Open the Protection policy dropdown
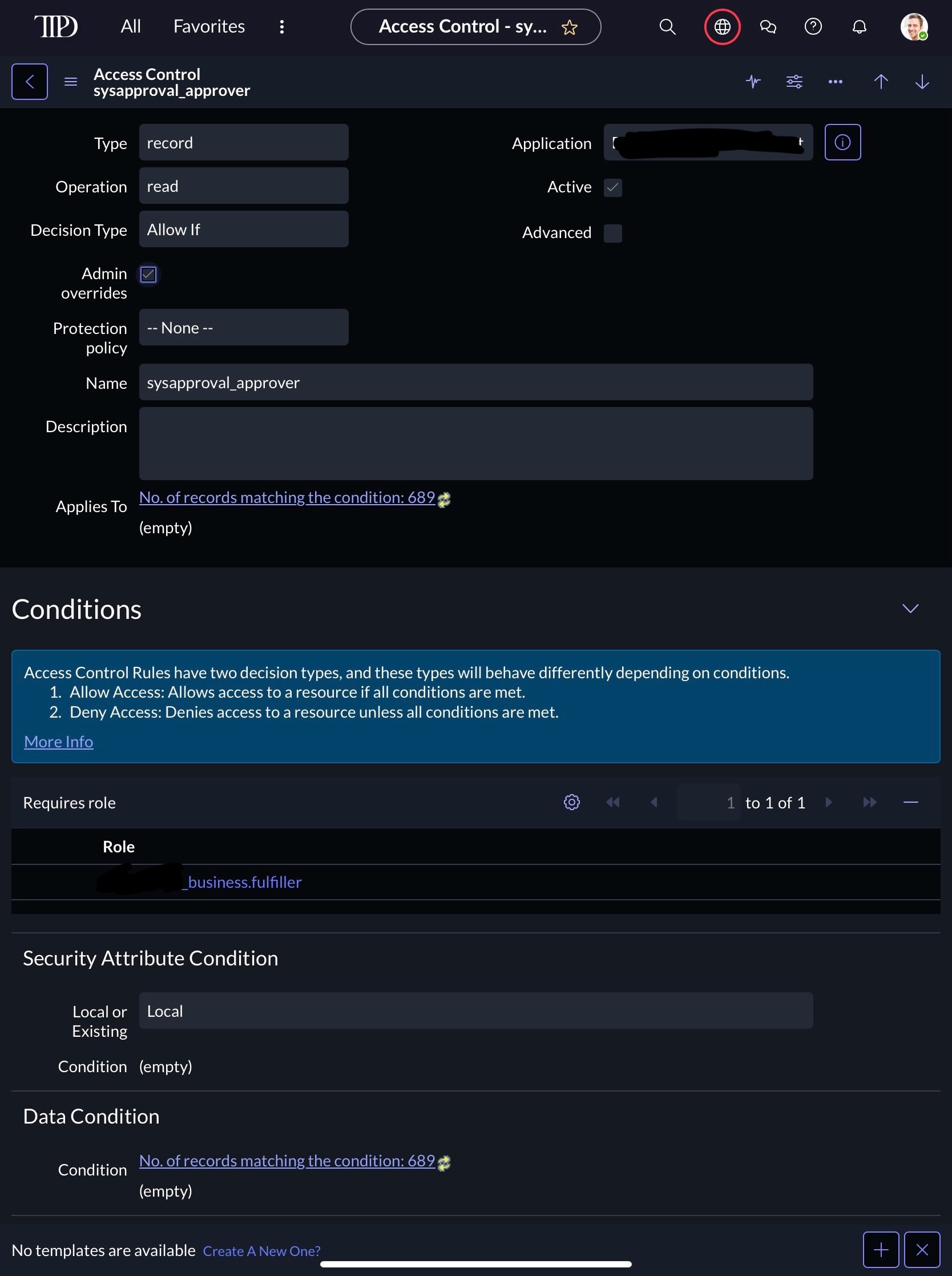Viewport: 952px width, 1276px height. point(243,327)
